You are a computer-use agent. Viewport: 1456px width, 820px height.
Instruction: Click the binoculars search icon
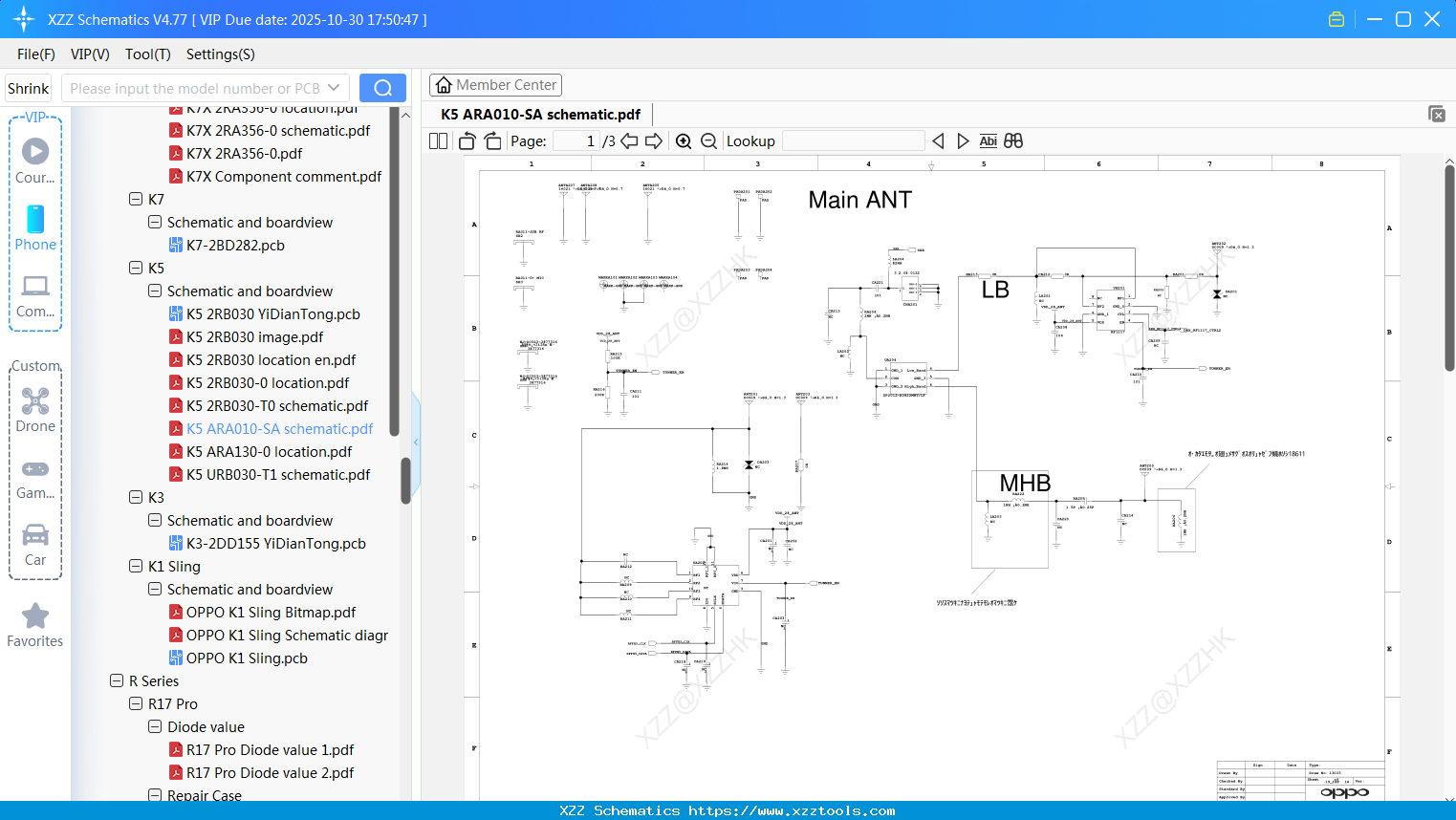pyautogui.click(x=1013, y=141)
